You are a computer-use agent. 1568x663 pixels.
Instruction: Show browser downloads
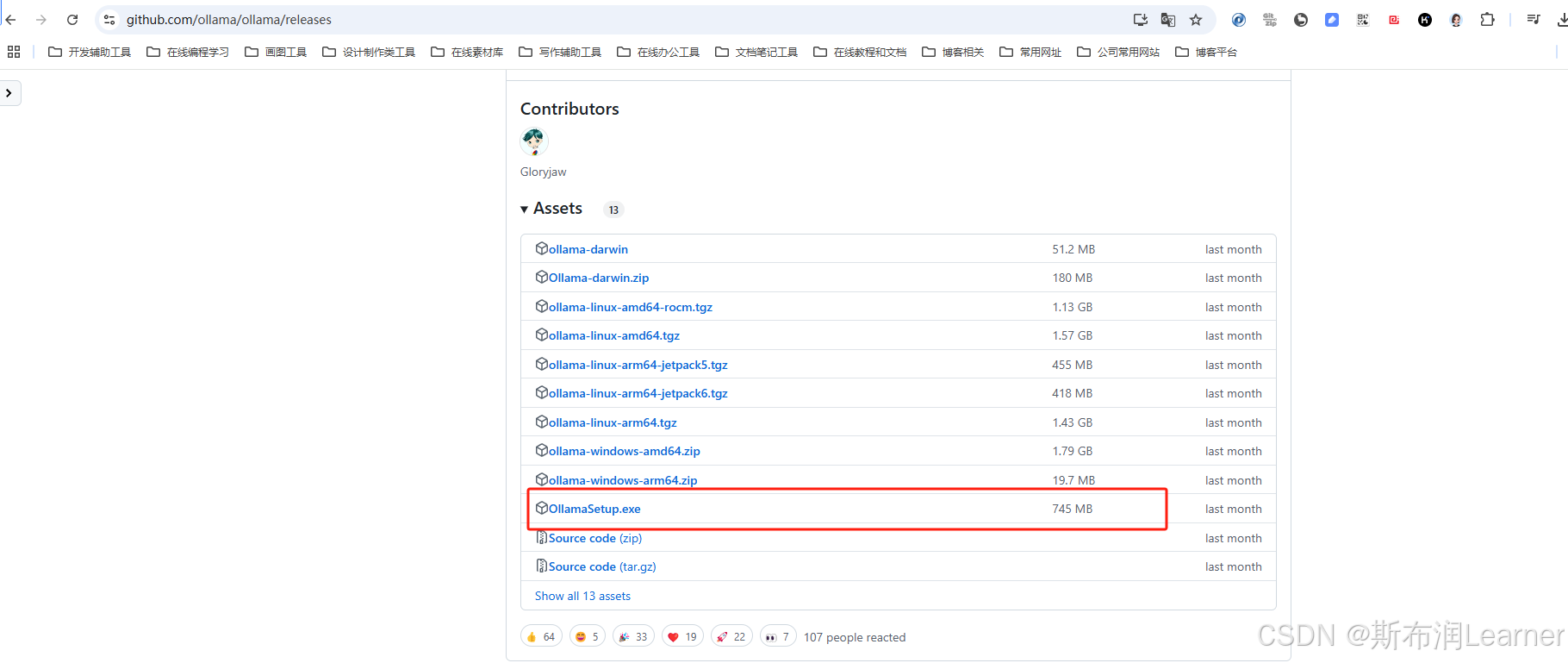click(x=1562, y=19)
